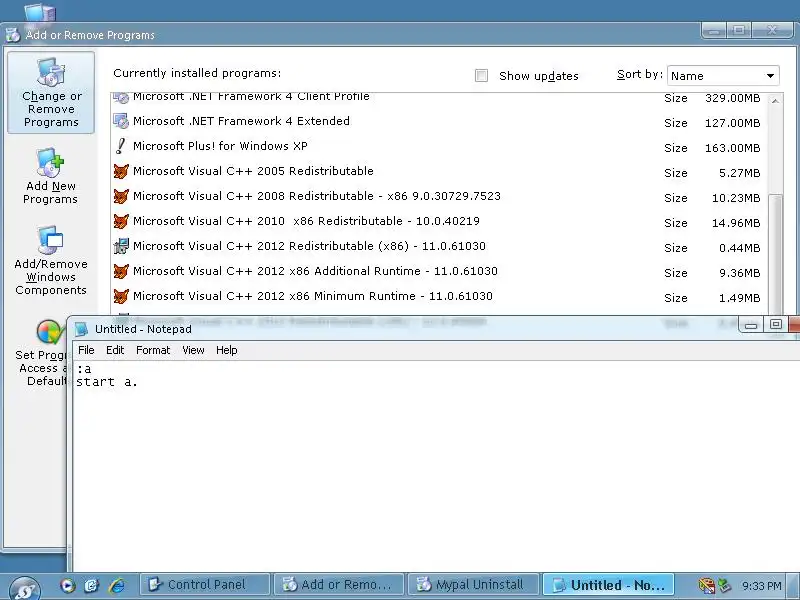This screenshot has width=800, height=600.
Task: Click the 1.49MB size value
Action: 740,298
